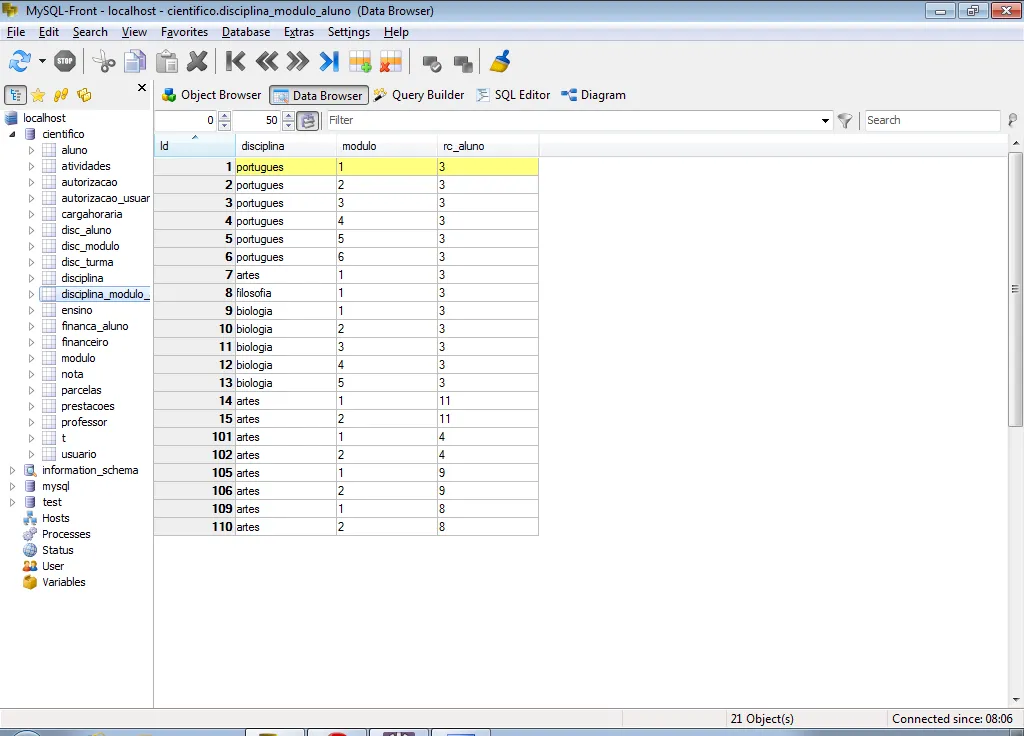
Task: Switch to the Object Browser view
Action: pyautogui.click(x=211, y=95)
